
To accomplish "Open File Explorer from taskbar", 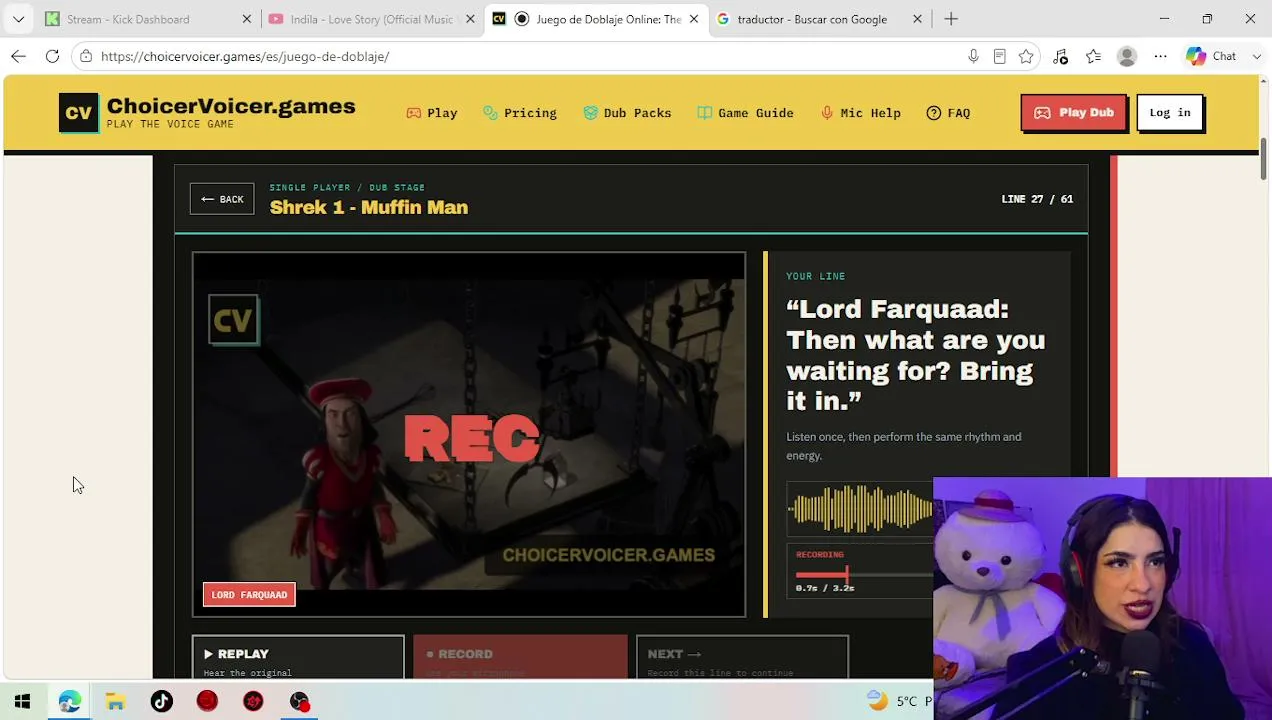I will click(x=115, y=701).
